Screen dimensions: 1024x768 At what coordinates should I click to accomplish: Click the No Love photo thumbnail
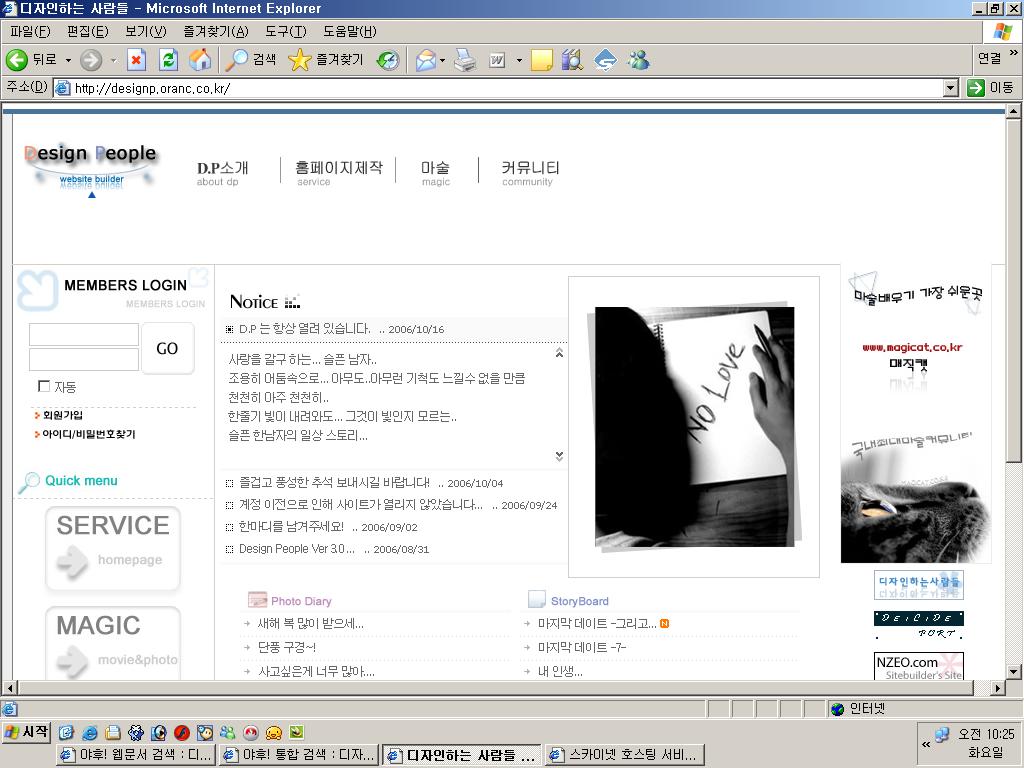pos(694,426)
